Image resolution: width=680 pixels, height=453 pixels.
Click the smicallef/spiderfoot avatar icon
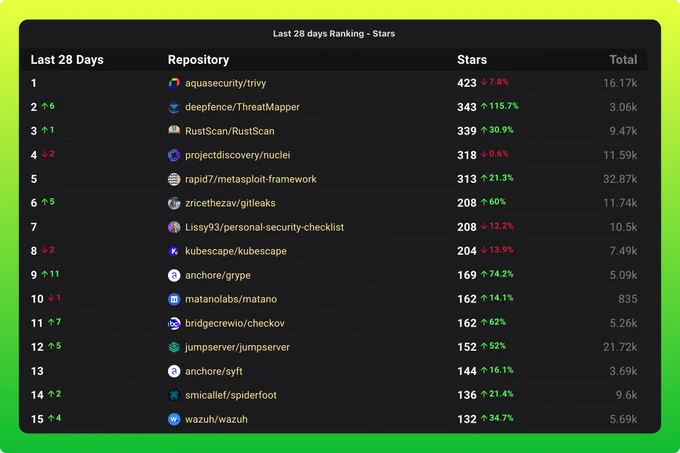point(174,395)
